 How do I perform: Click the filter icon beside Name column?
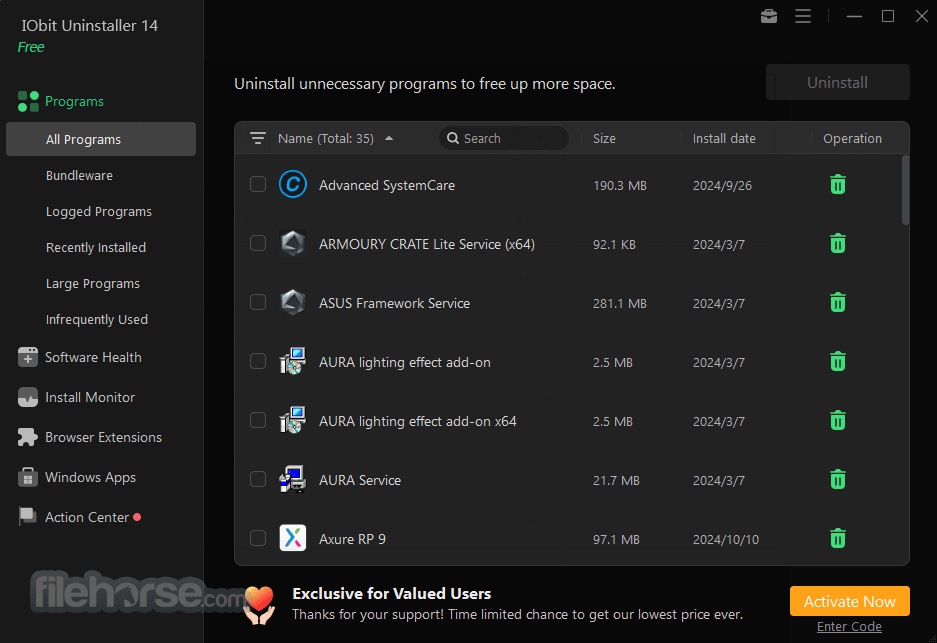tap(258, 139)
